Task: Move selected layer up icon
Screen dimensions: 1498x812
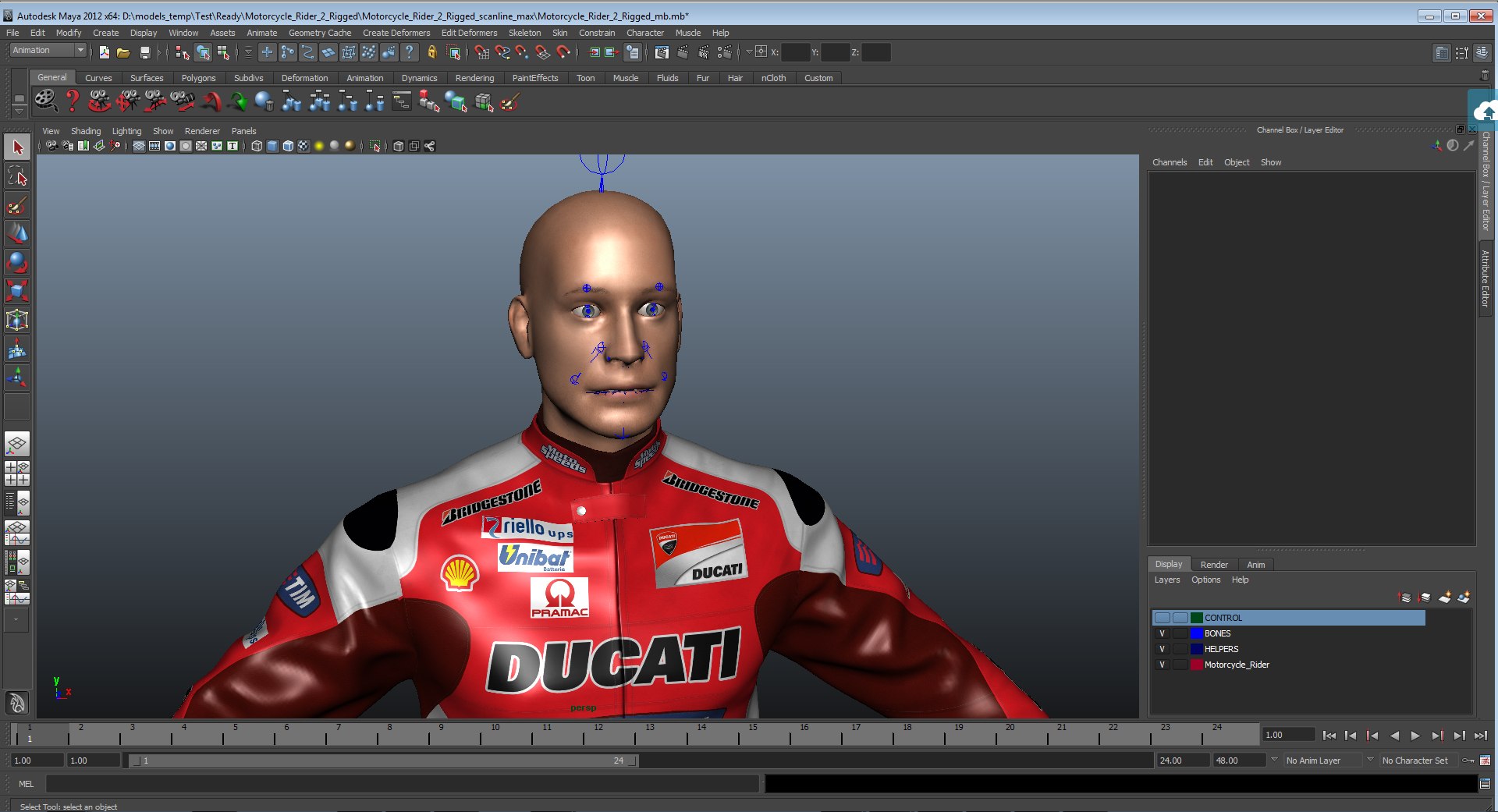Action: click(x=1405, y=597)
